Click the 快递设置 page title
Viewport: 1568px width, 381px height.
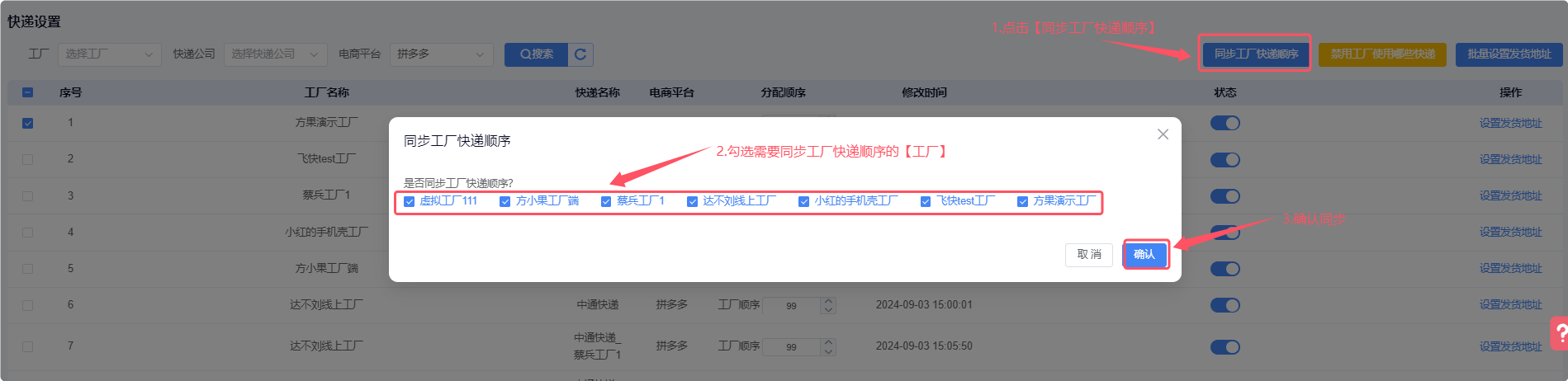coord(34,21)
